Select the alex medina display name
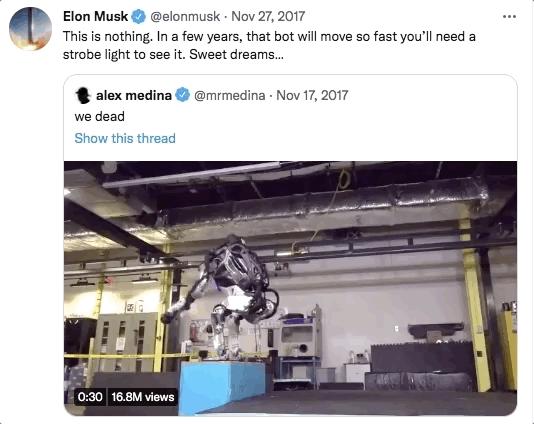This screenshot has width=534, height=424. pos(134,95)
